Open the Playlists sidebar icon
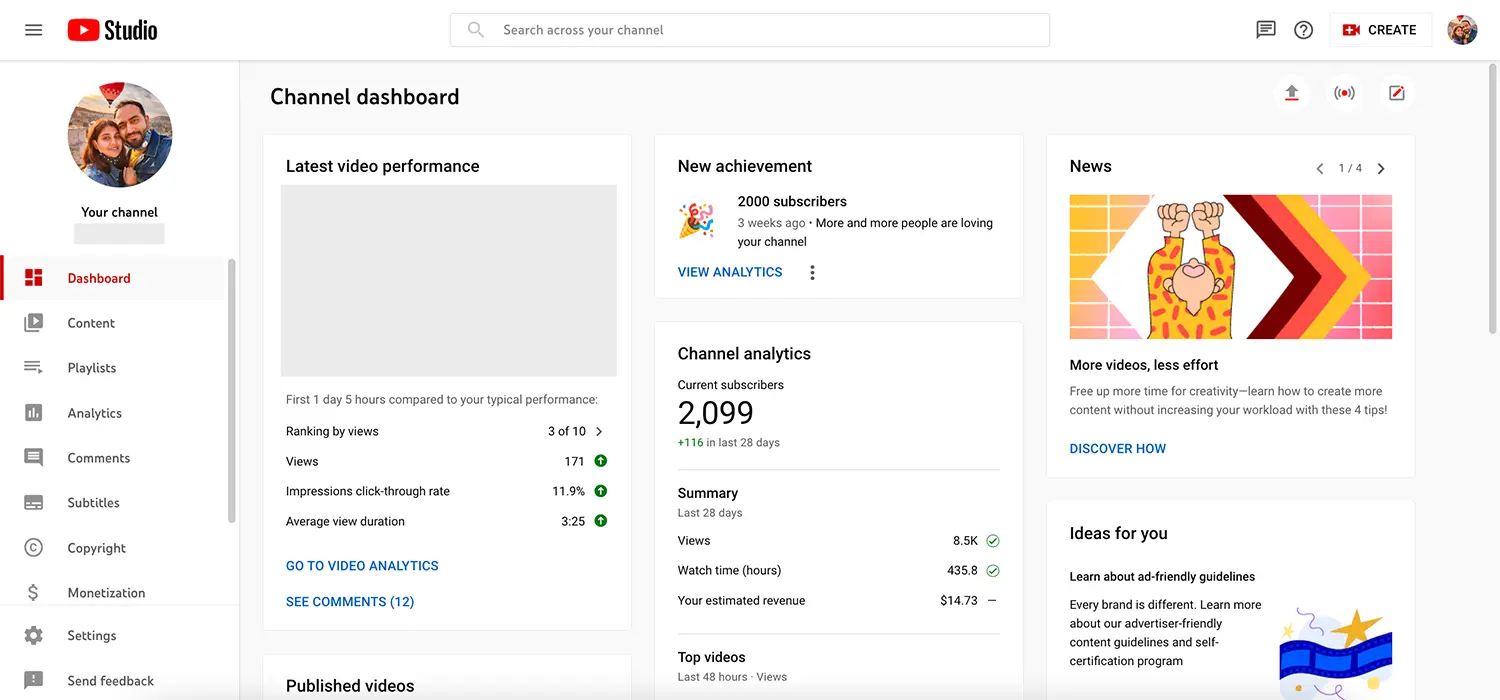The width and height of the screenshot is (1500, 700). pos(32,367)
